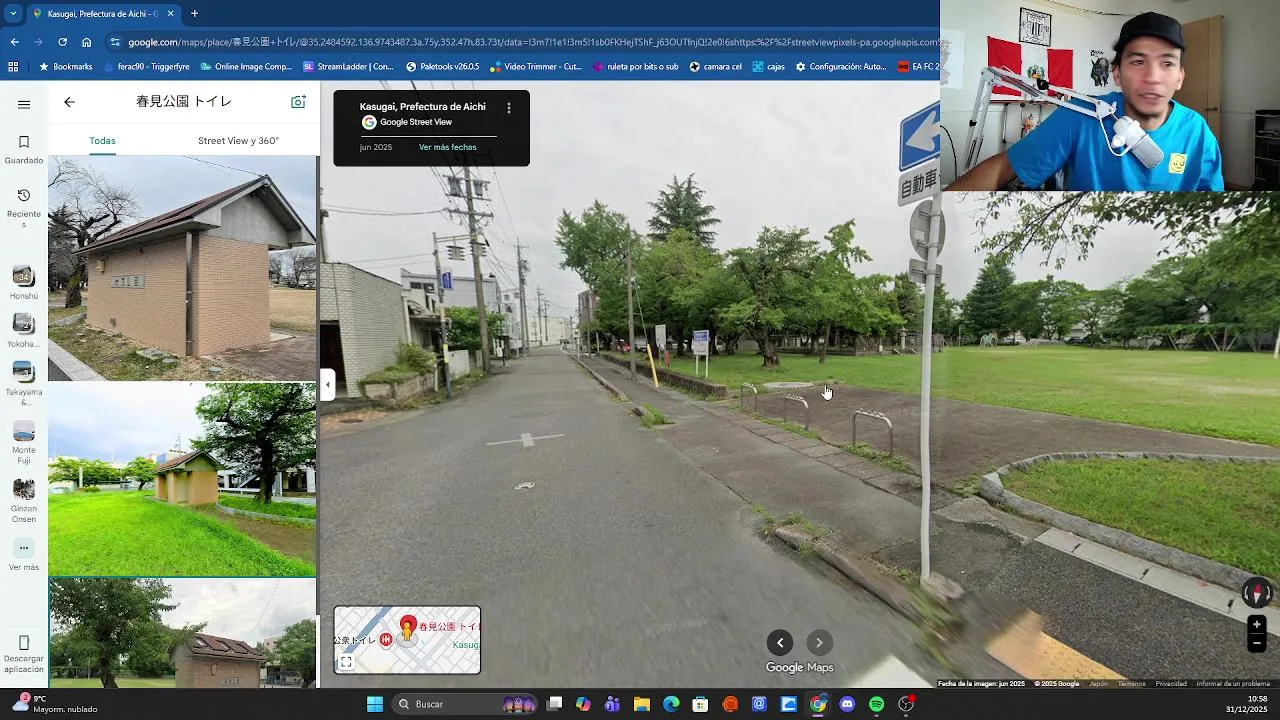Viewport: 1280px width, 720px height.
Task: Zoom in on Street View
Action: tap(1257, 624)
